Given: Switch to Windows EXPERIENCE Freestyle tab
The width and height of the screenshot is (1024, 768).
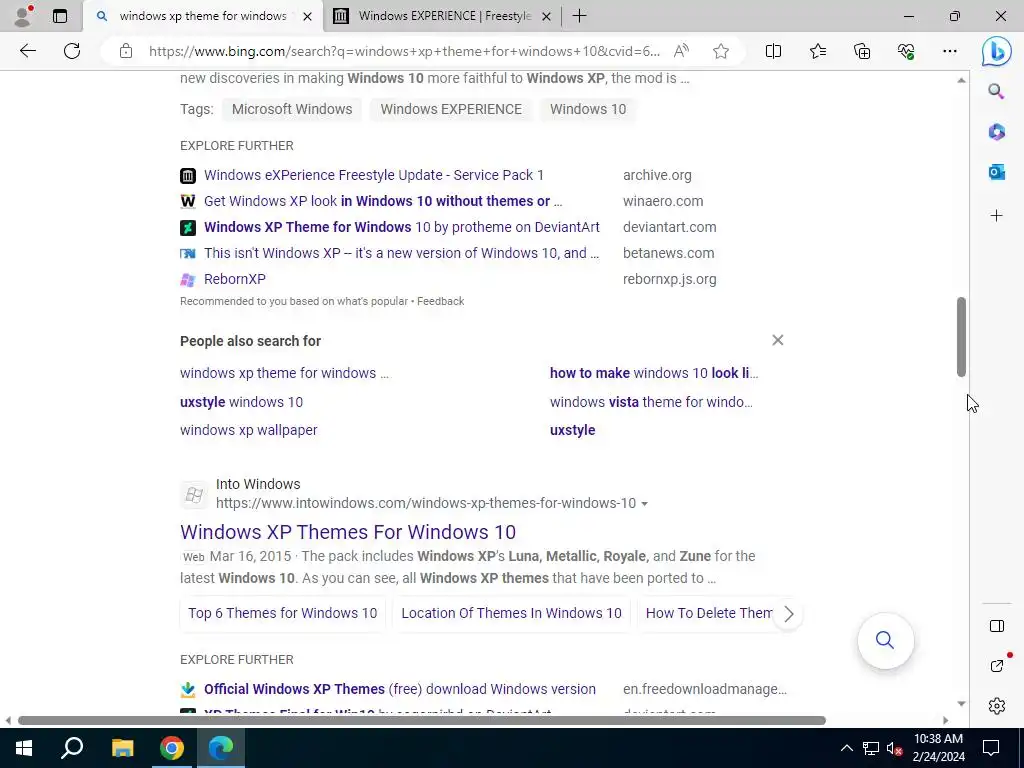Looking at the screenshot, I should [x=444, y=16].
